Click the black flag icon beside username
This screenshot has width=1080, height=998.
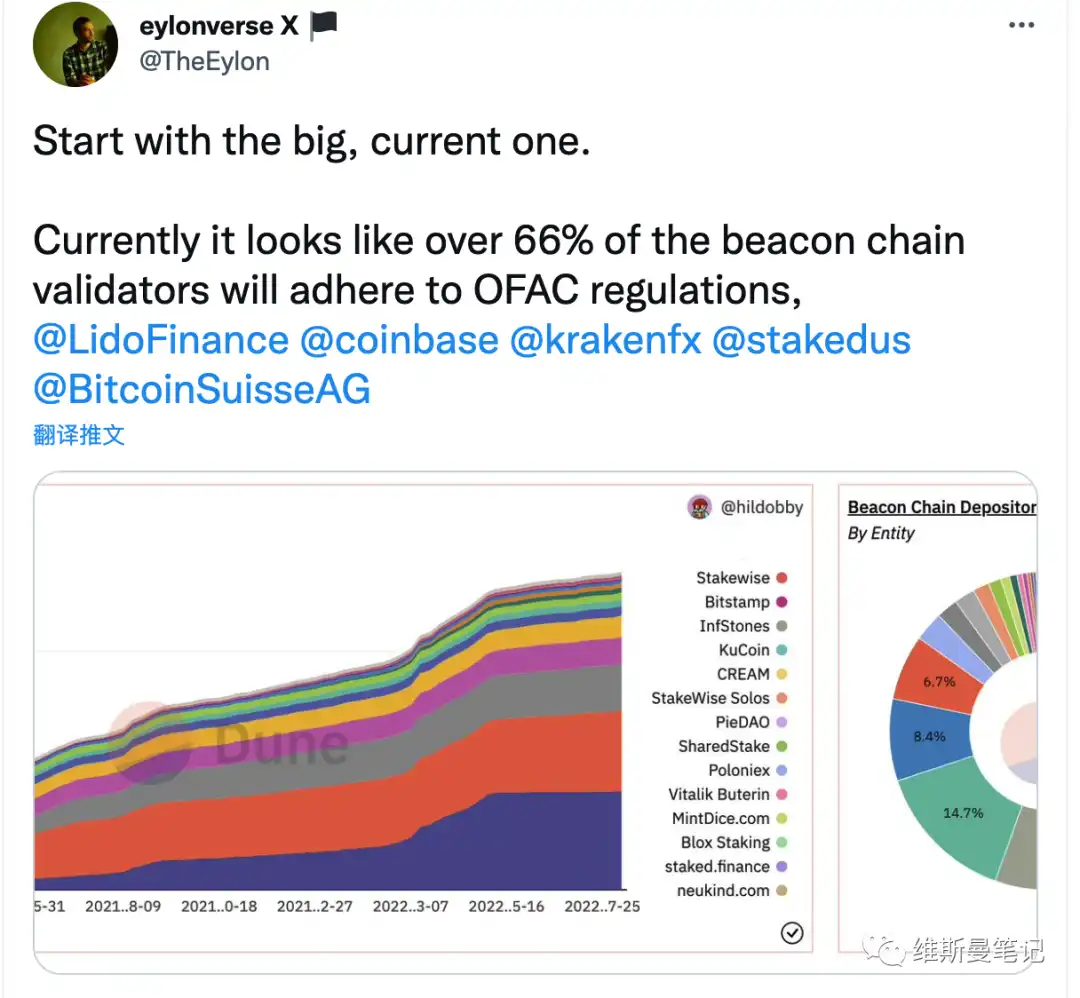point(323,26)
